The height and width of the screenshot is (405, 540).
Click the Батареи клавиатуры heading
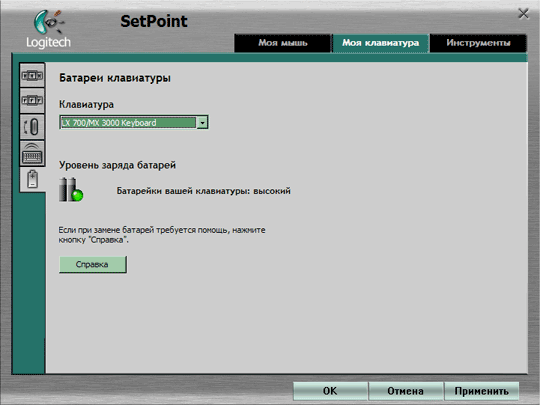(115, 78)
